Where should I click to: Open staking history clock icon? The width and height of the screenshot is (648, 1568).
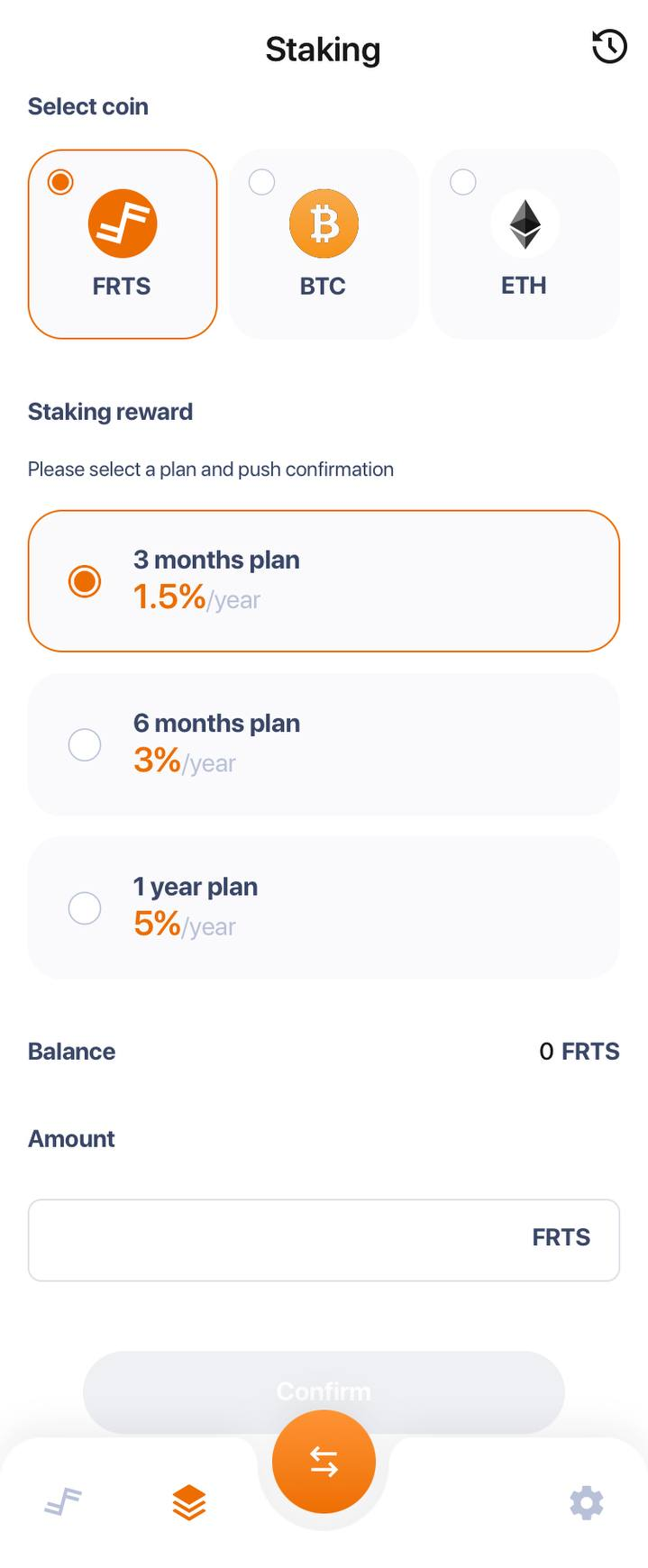tap(609, 47)
